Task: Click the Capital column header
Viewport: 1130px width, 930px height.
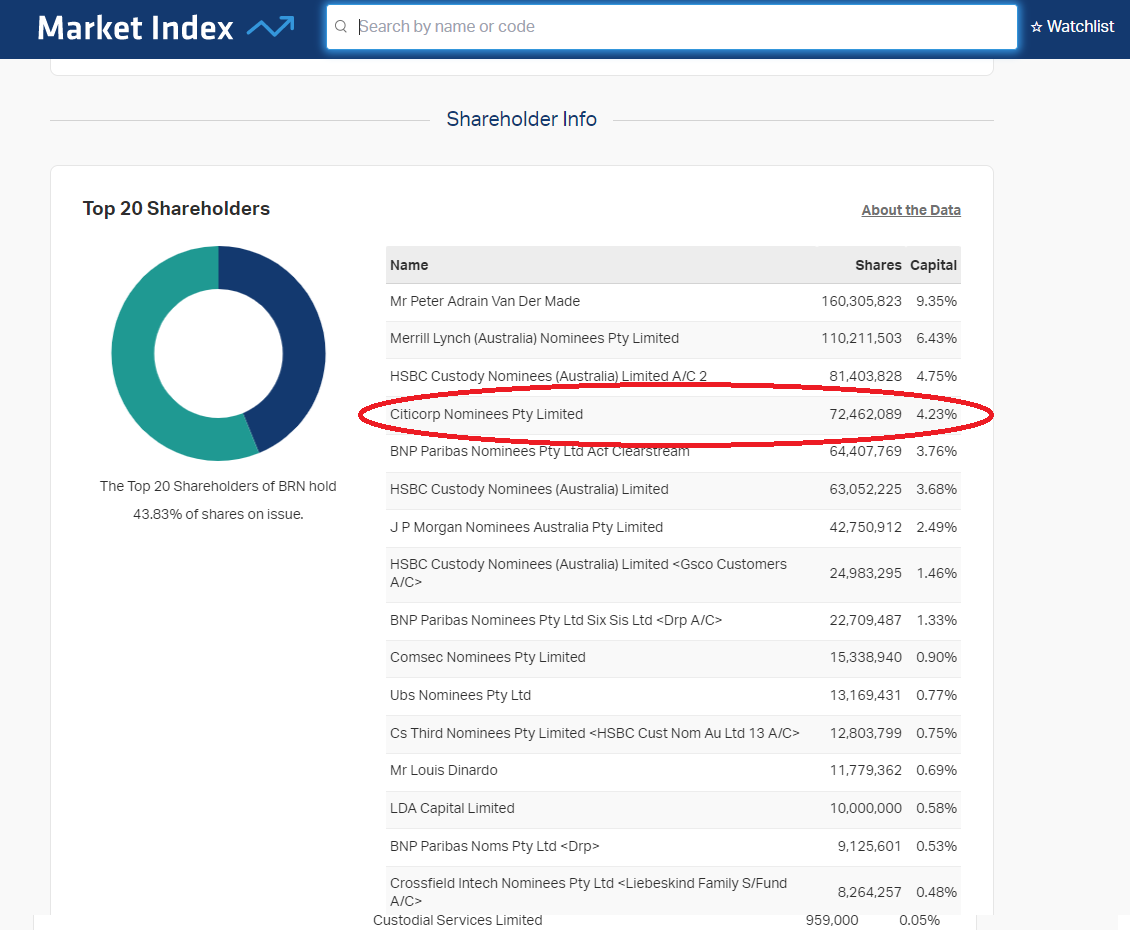Action: [933, 265]
